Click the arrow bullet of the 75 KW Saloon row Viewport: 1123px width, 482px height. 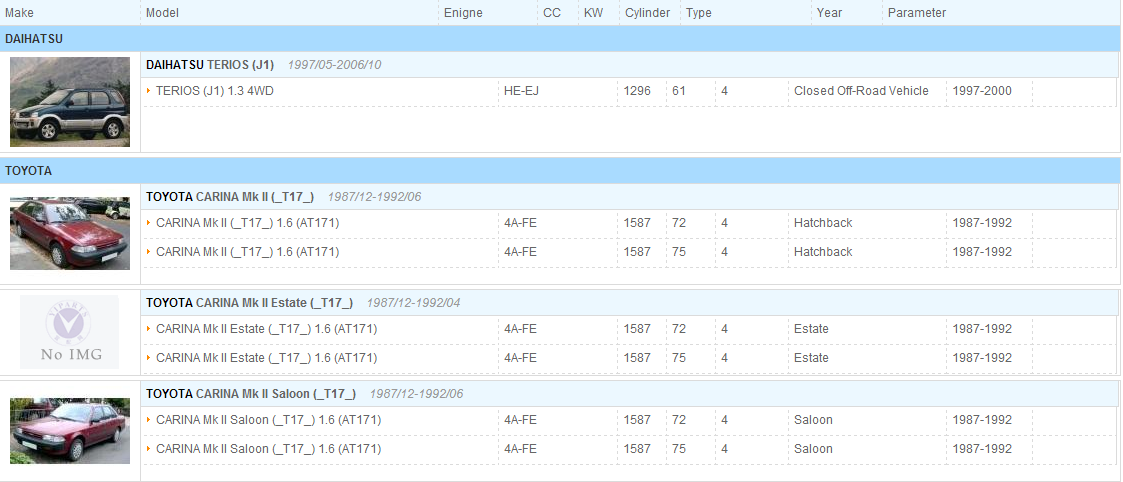pyautogui.click(x=149, y=448)
